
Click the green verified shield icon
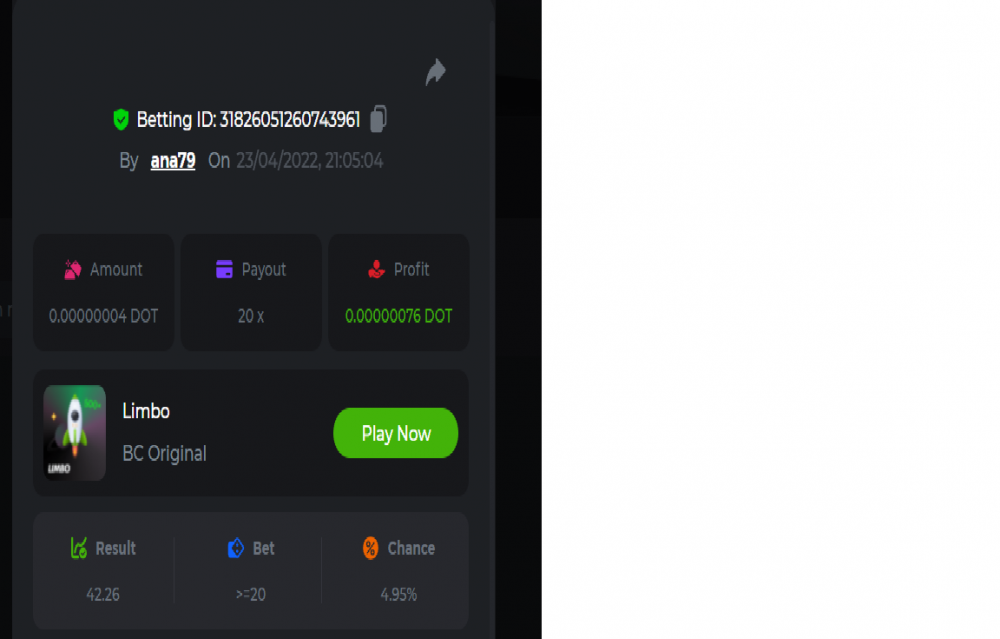coord(121,119)
